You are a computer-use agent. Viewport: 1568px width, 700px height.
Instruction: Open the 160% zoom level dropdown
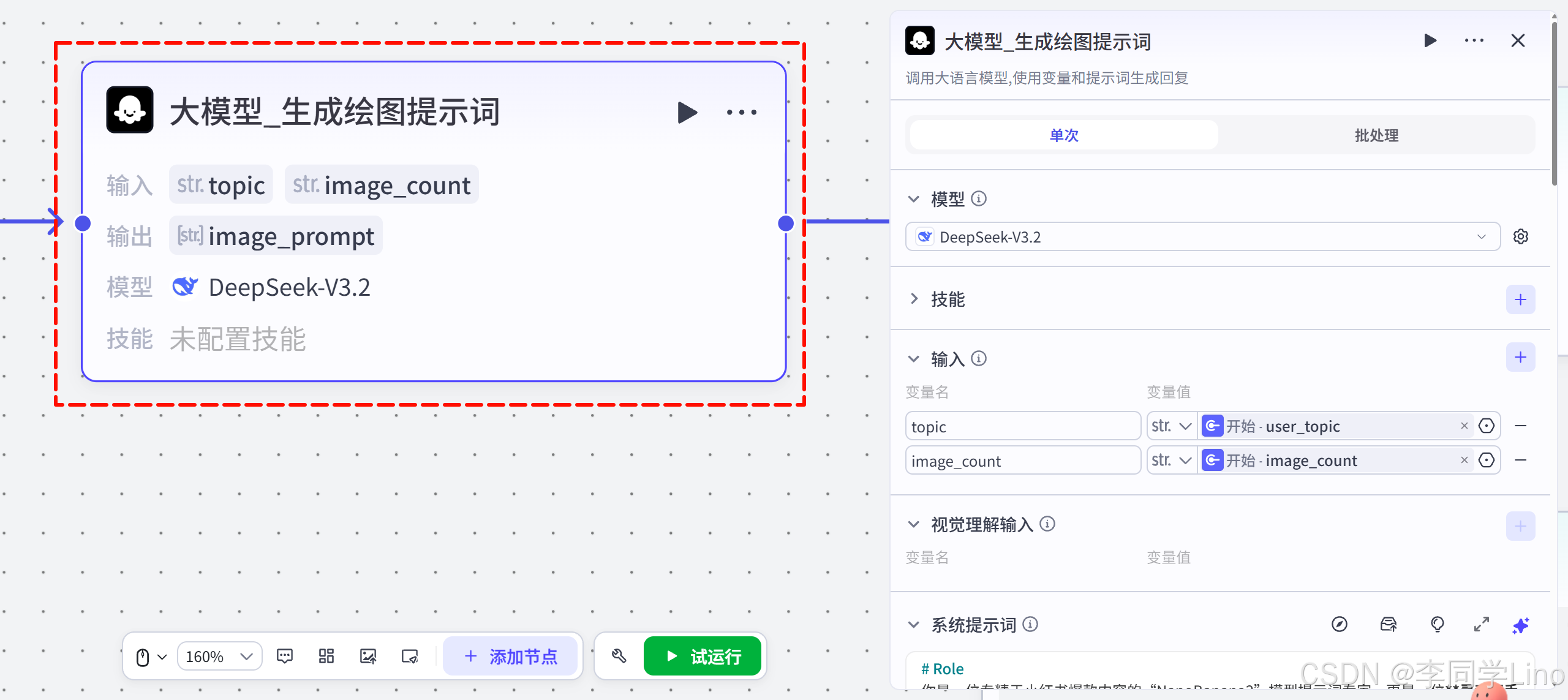pos(219,657)
